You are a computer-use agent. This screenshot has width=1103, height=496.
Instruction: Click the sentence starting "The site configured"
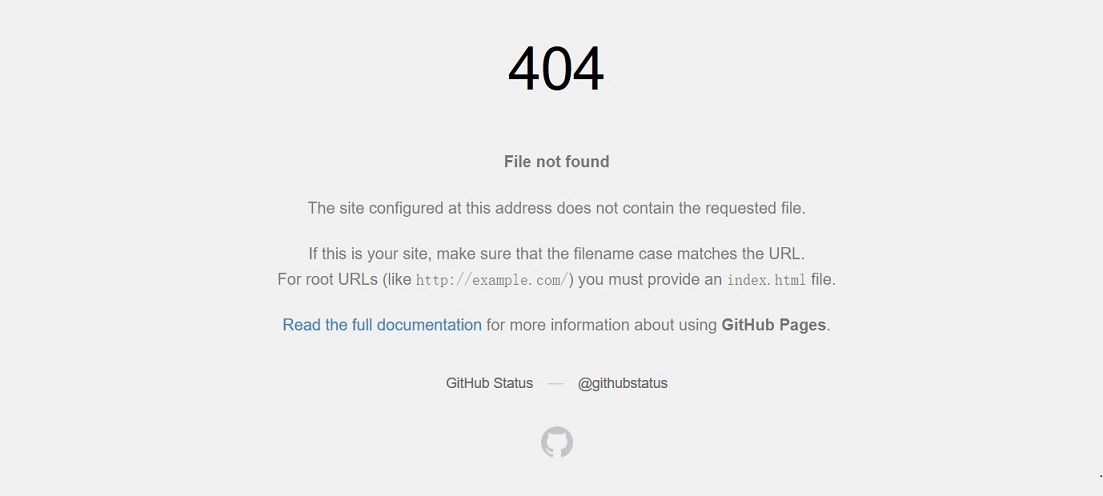click(556, 208)
